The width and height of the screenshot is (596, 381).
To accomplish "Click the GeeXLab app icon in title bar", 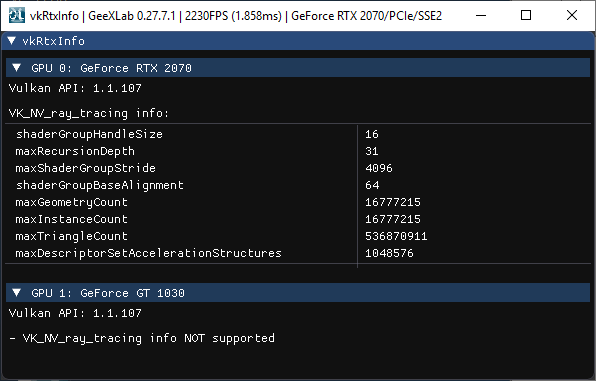I will point(17,16).
